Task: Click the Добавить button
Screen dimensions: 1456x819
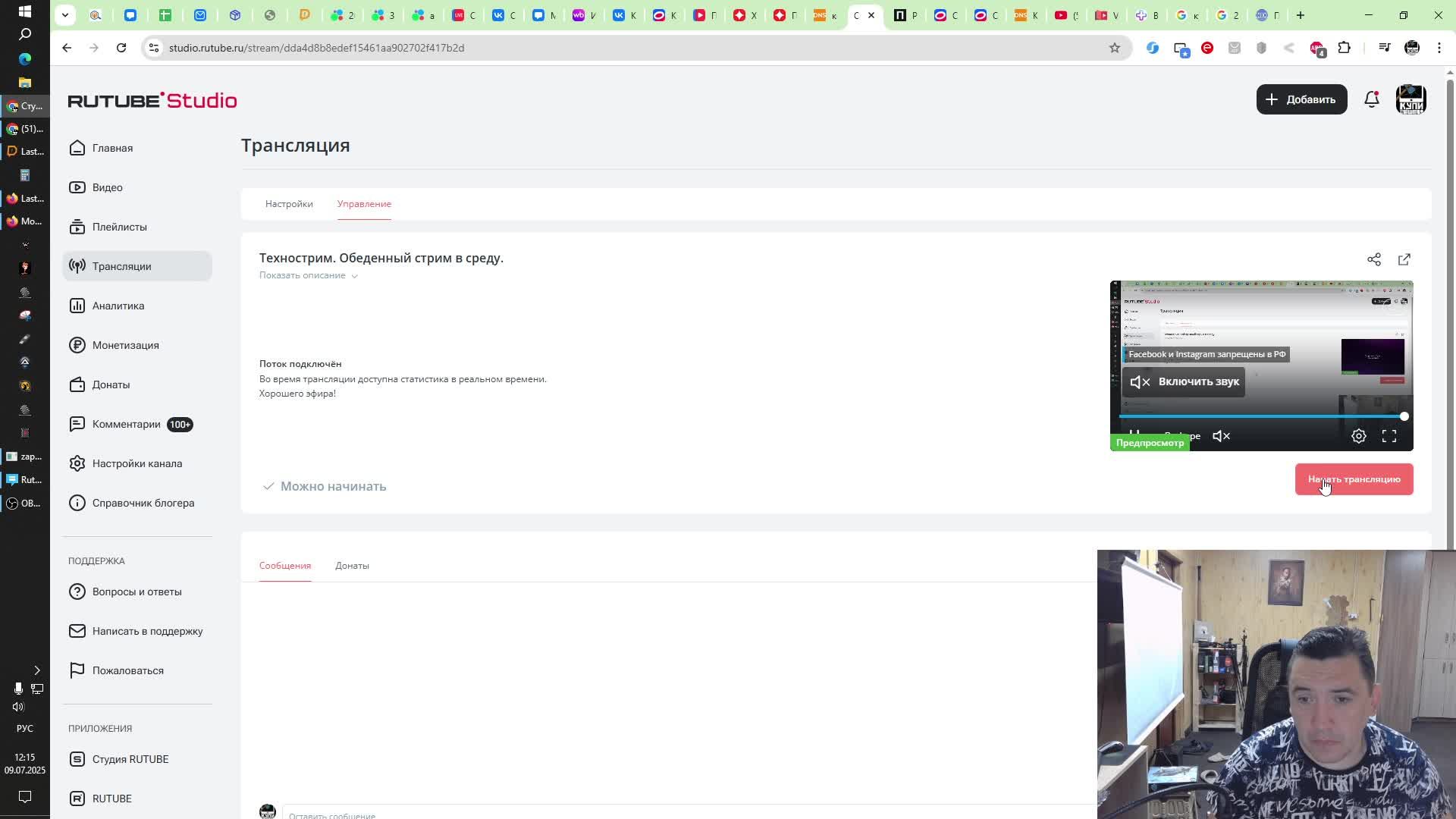Action: click(x=1301, y=99)
